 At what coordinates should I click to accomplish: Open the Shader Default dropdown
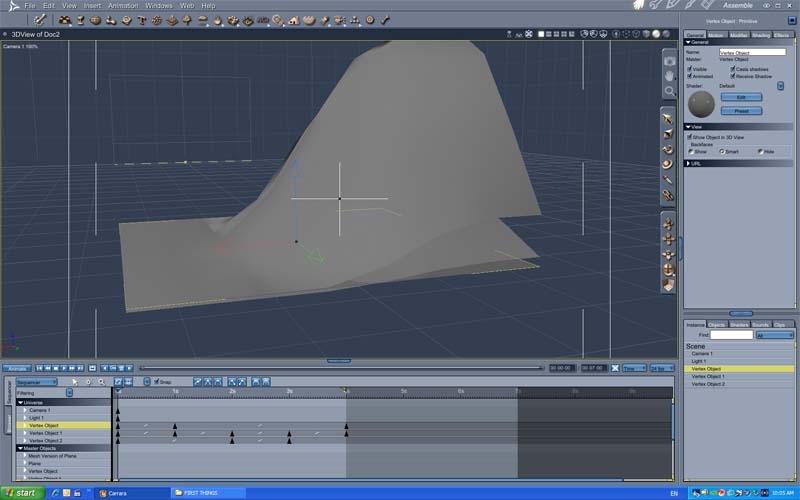778,86
